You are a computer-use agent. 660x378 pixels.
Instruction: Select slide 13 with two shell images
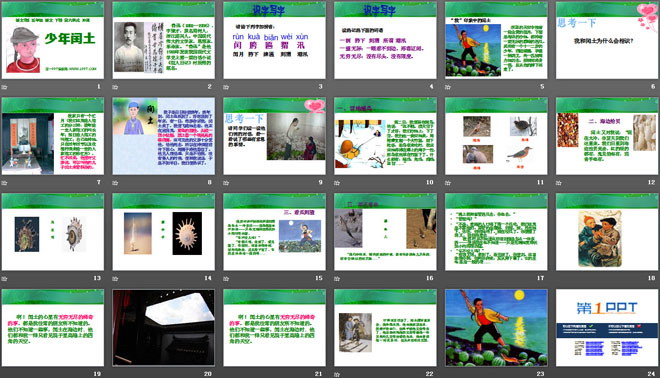point(53,232)
